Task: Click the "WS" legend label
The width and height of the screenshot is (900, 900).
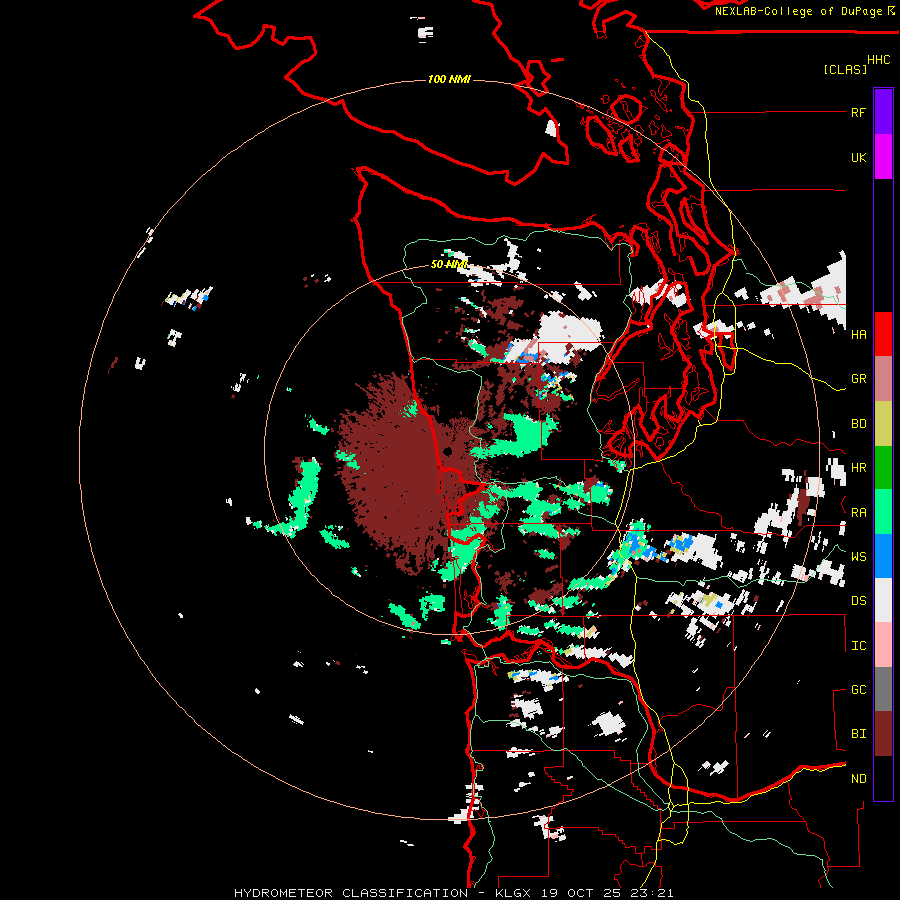Action: [858, 557]
